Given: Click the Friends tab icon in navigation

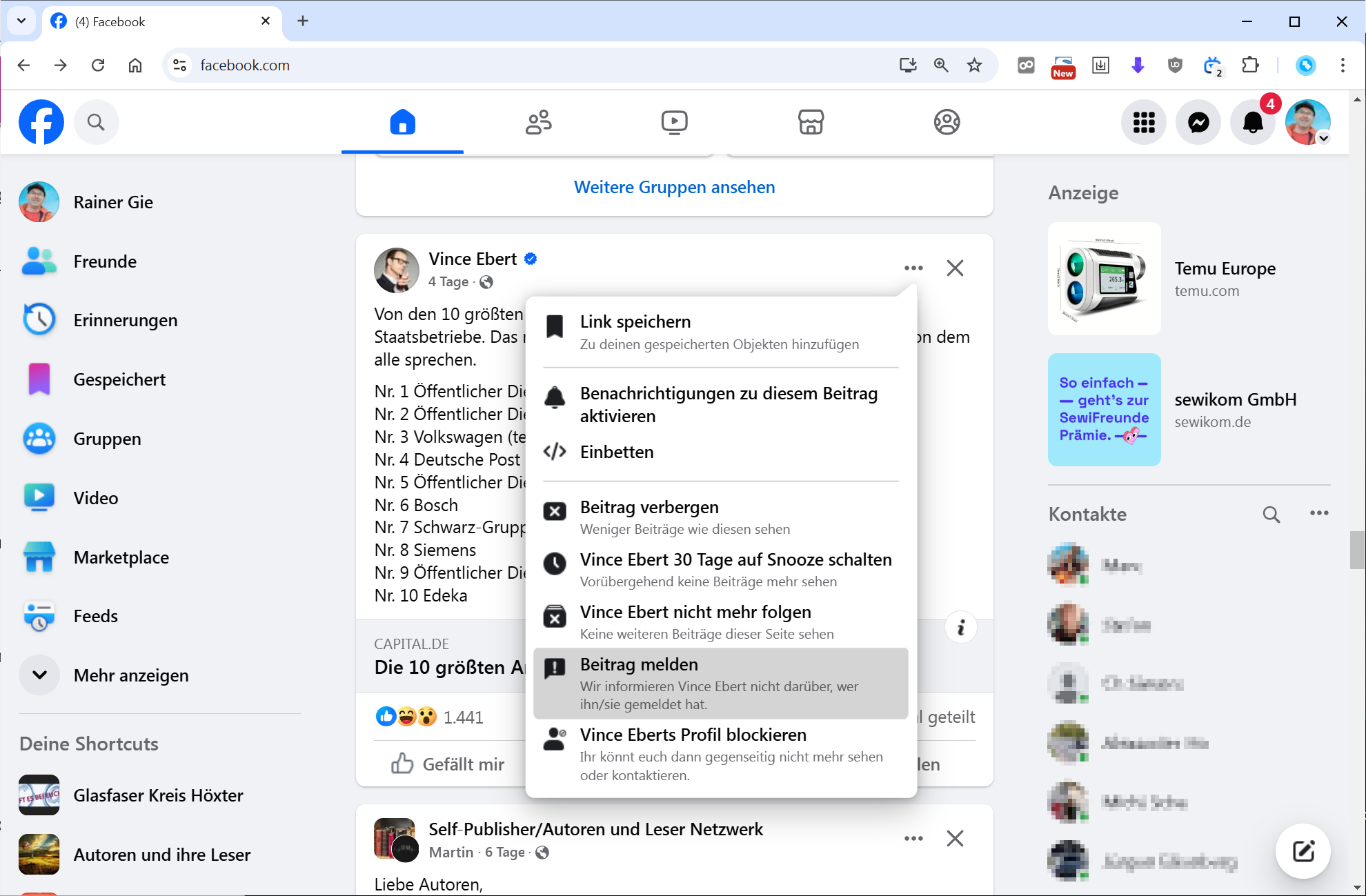Looking at the screenshot, I should point(538,122).
